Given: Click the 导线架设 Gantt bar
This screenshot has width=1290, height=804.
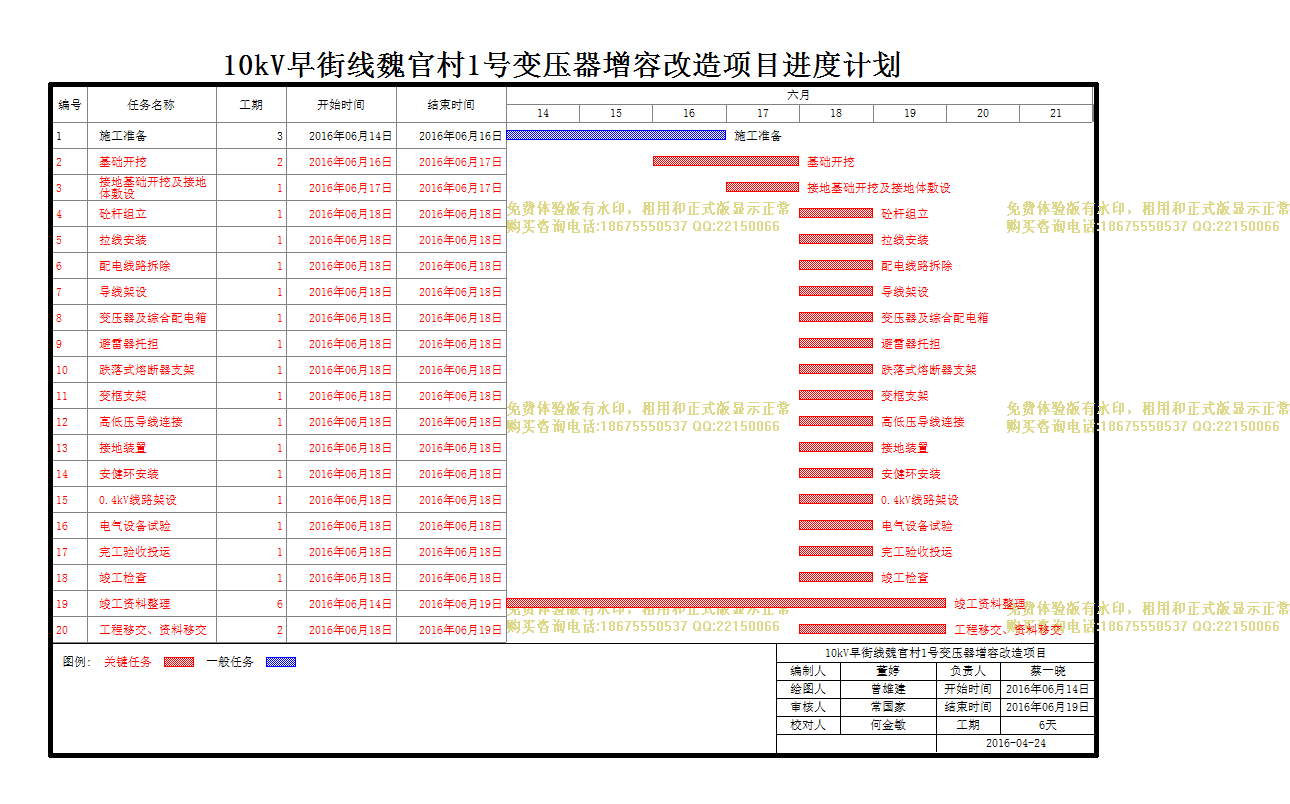Looking at the screenshot, I should (836, 291).
